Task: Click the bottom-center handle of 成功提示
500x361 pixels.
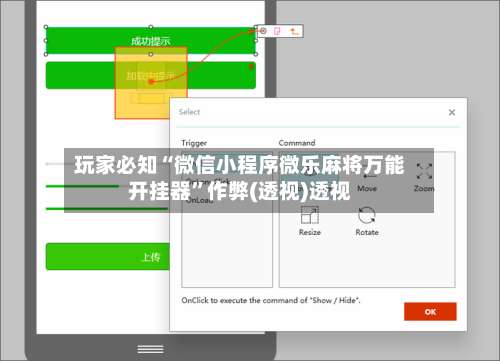Action: coord(151,54)
